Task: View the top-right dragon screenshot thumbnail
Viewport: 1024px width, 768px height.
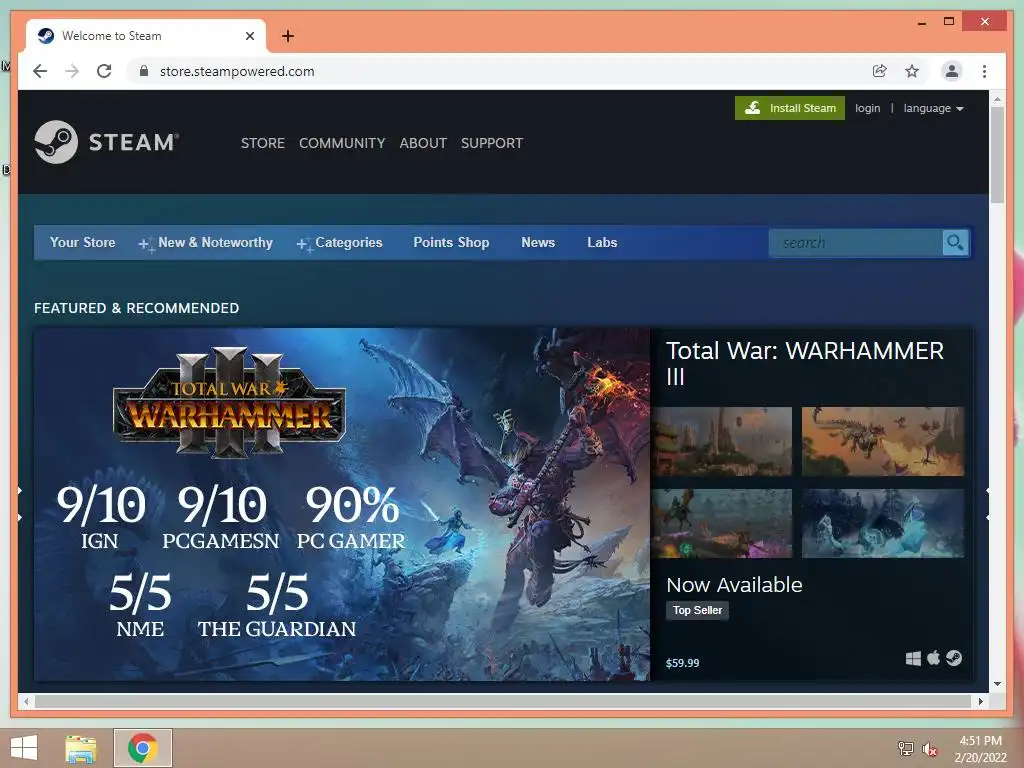Action: click(x=883, y=441)
